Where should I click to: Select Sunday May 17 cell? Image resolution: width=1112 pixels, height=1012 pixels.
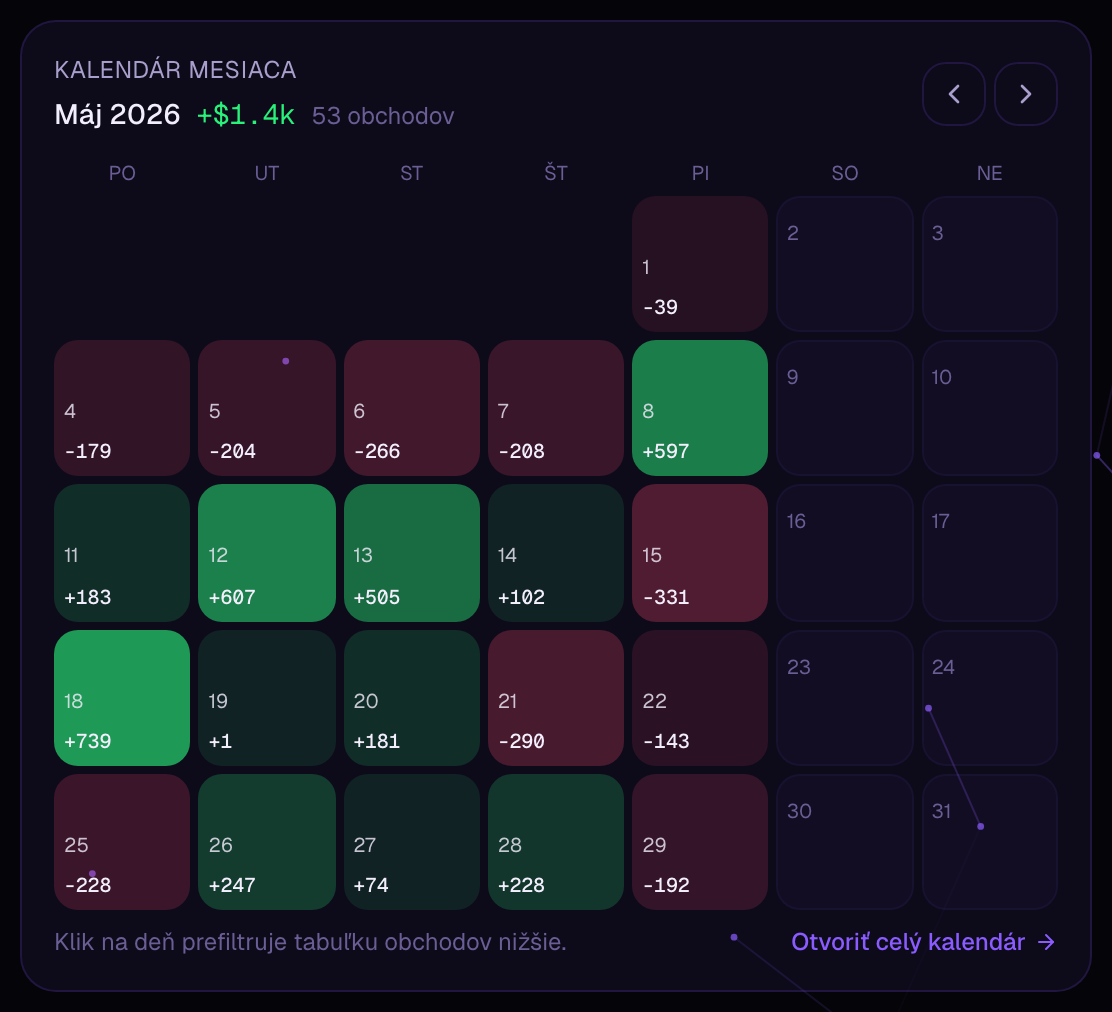[989, 553]
